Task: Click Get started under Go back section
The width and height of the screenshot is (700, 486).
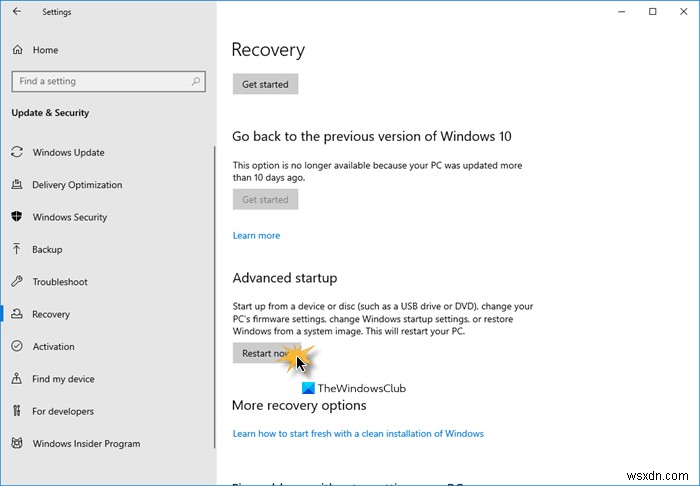Action: (265, 199)
